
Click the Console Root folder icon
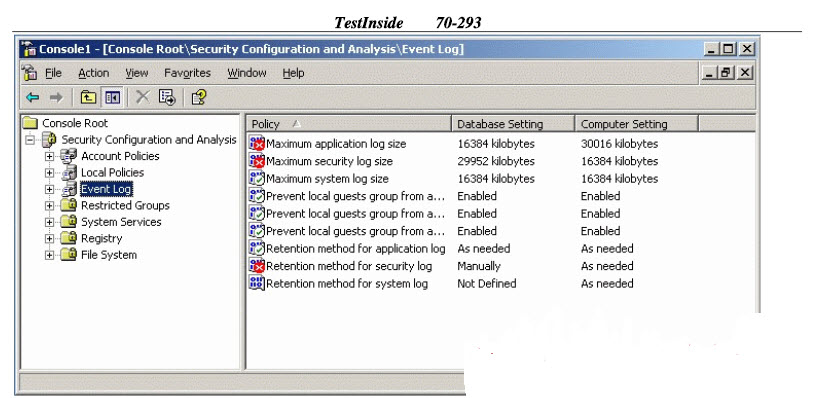click(31, 123)
